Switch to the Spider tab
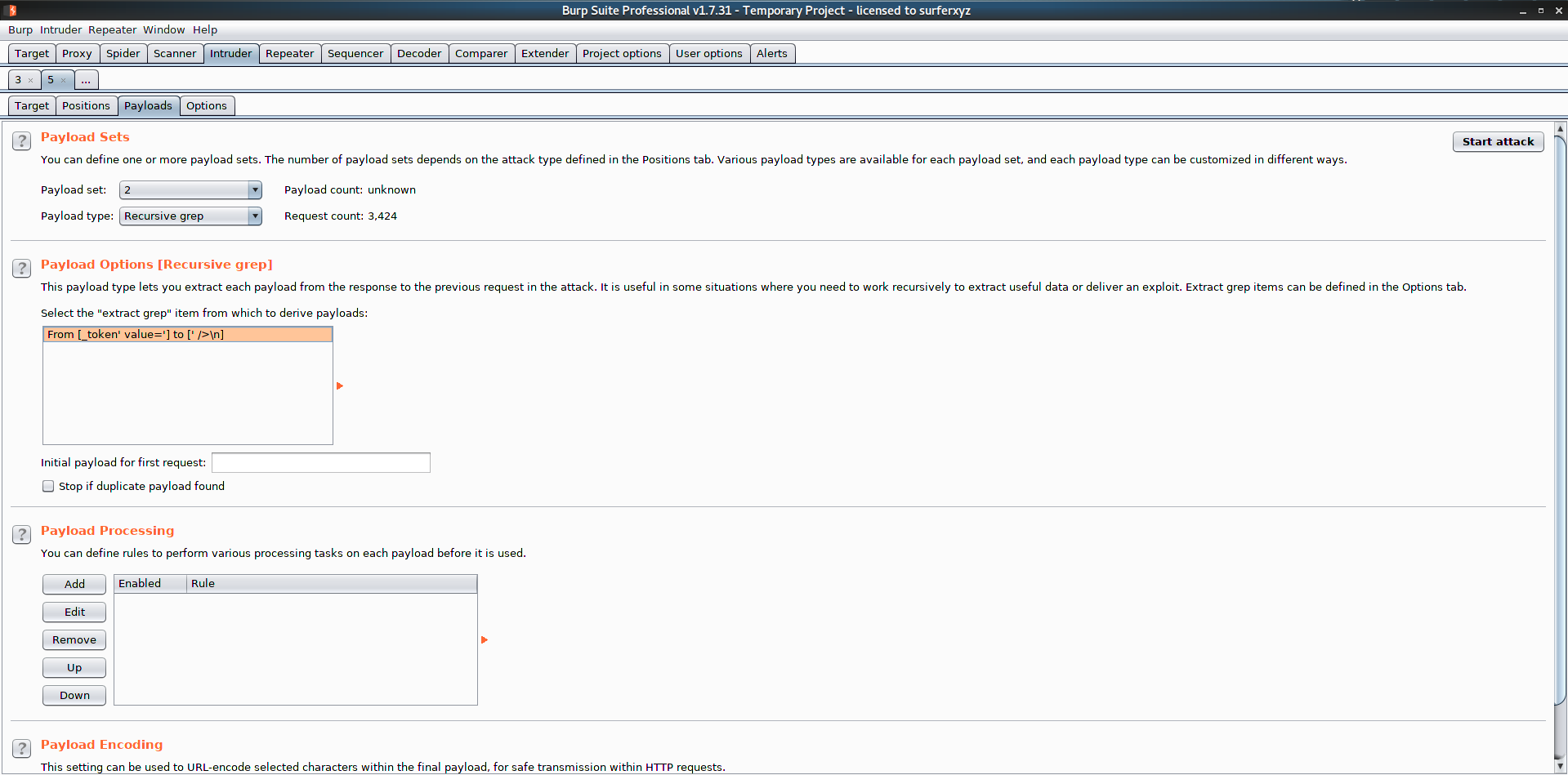 [x=123, y=53]
